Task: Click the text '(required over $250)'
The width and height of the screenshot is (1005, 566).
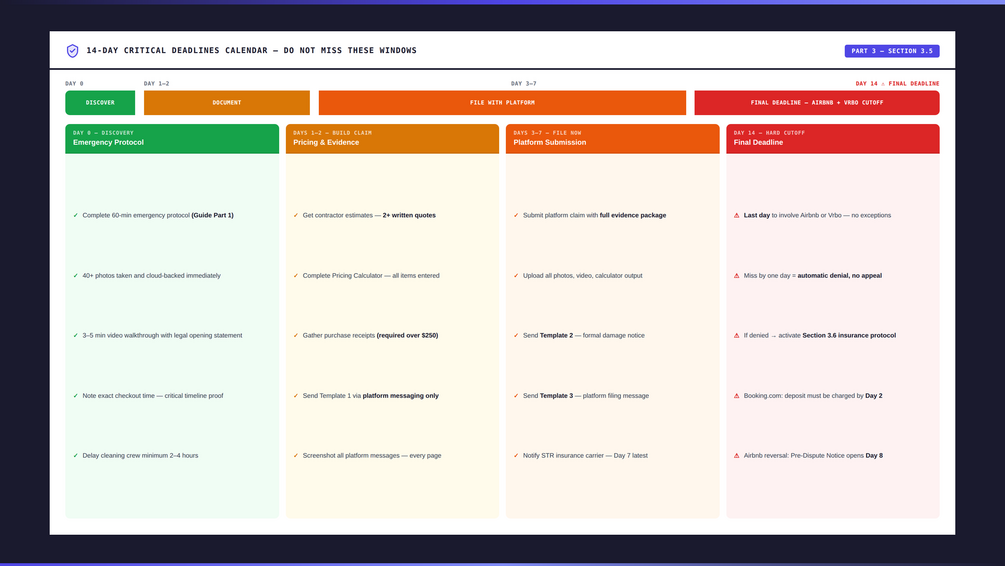Action: [408, 335]
